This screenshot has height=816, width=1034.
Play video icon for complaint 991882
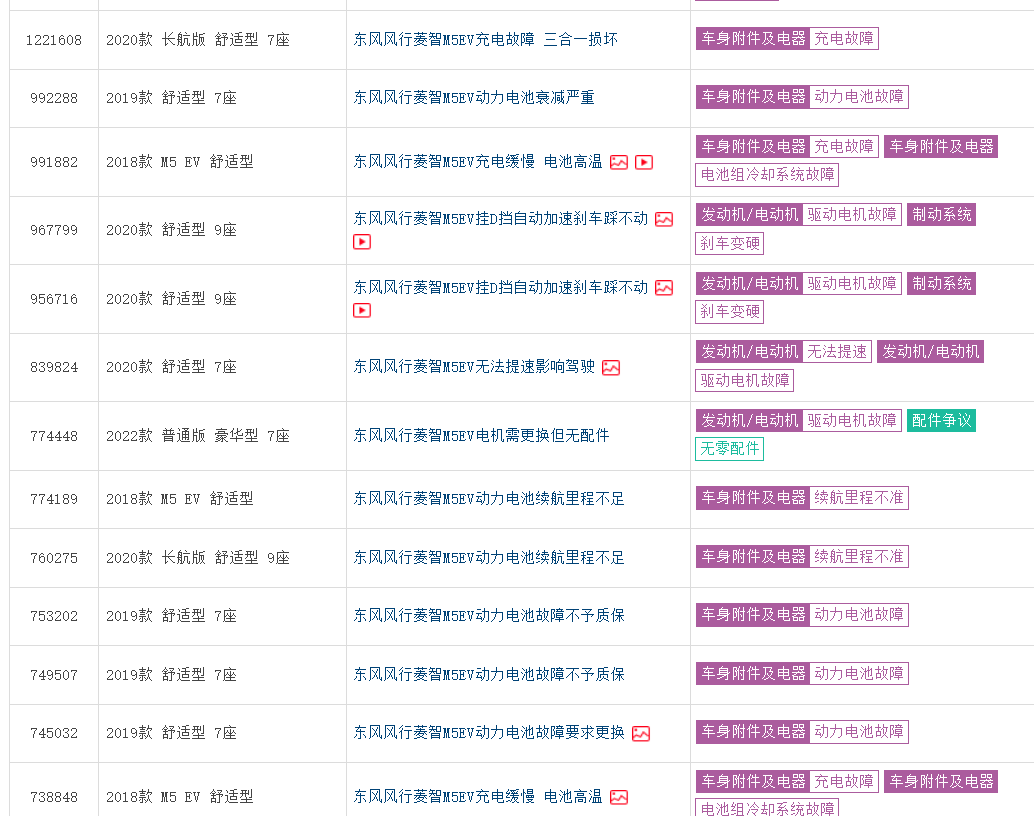coord(644,162)
